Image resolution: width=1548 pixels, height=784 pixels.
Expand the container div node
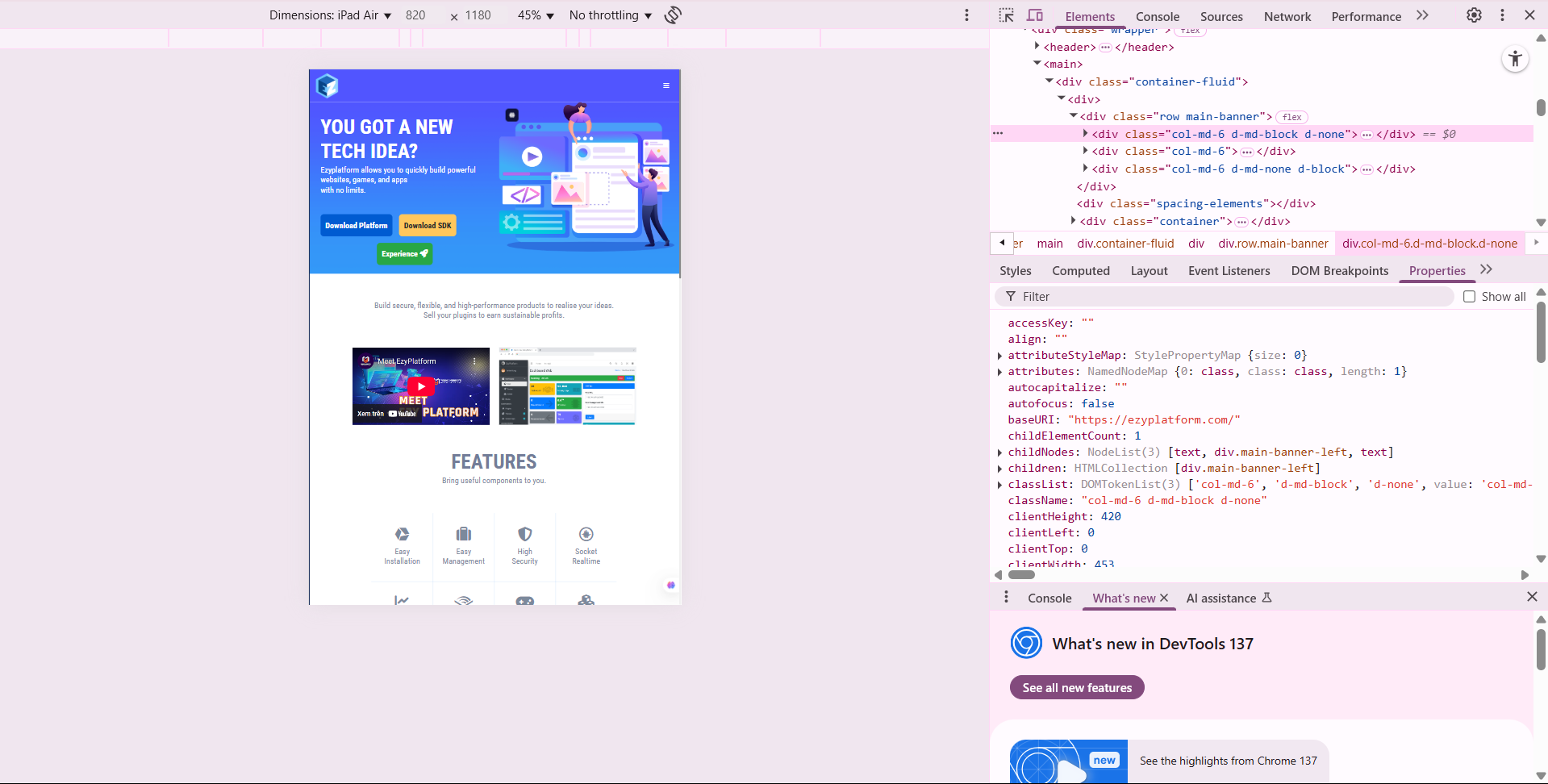[1074, 221]
